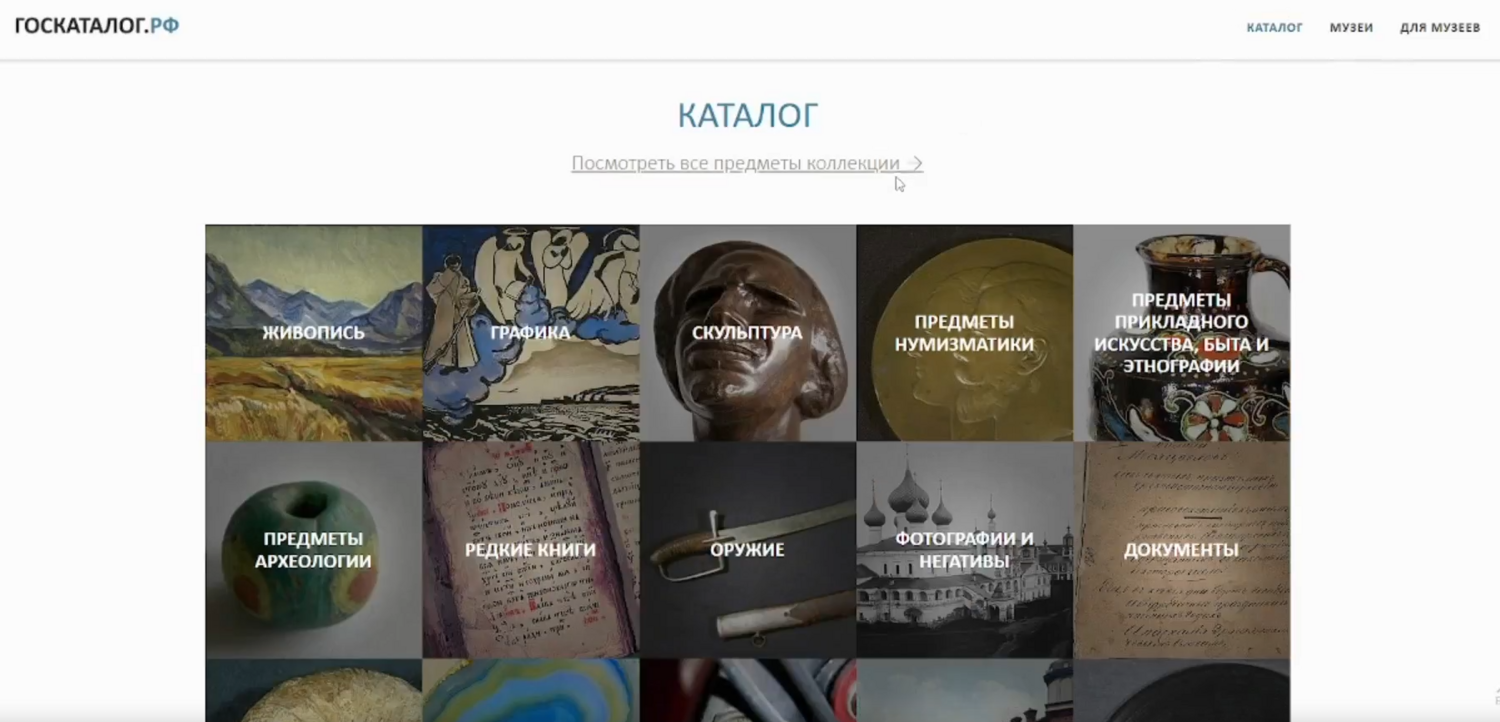
Task: Open the partially visible round beige object tile
Action: (314, 690)
